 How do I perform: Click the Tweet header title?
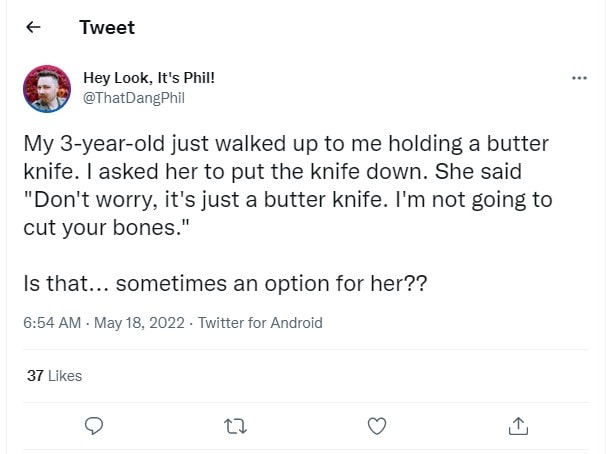[107, 28]
